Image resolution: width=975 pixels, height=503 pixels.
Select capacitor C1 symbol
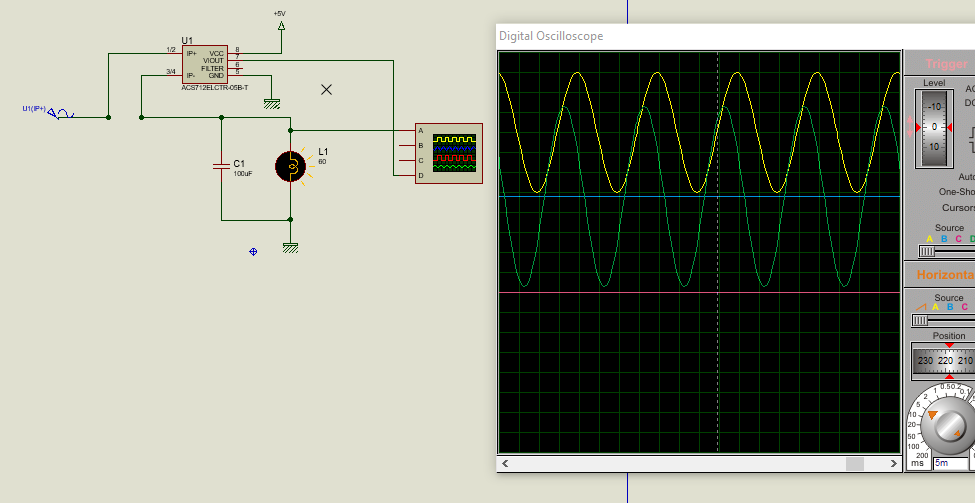tap(221, 166)
